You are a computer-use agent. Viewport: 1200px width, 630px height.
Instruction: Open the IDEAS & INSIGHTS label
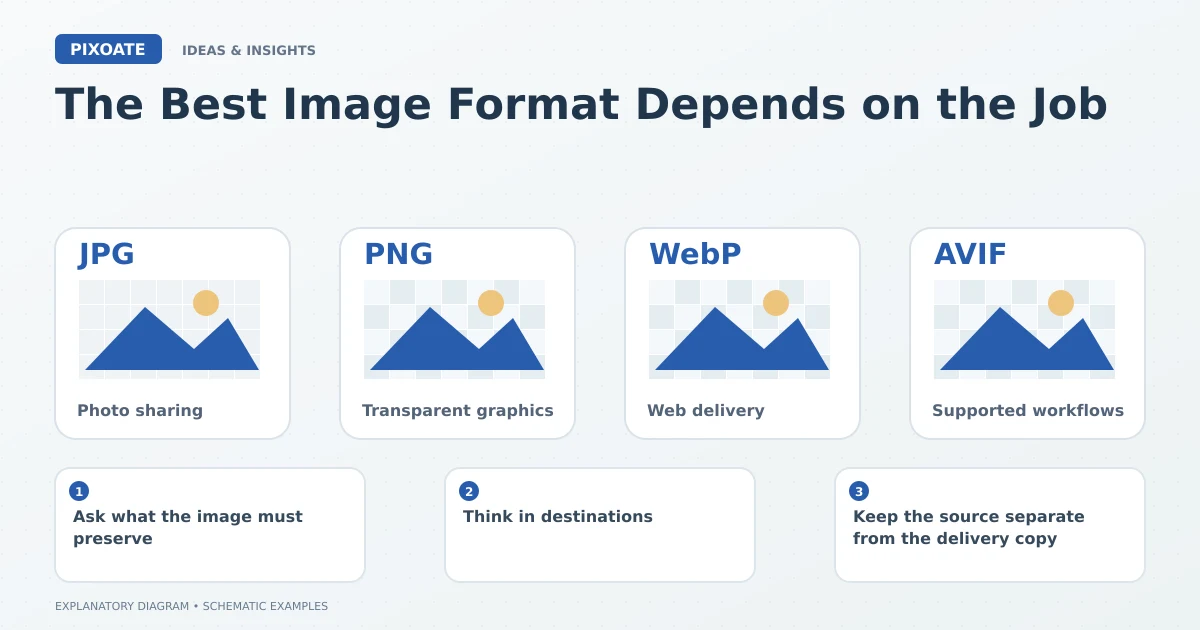pos(249,50)
